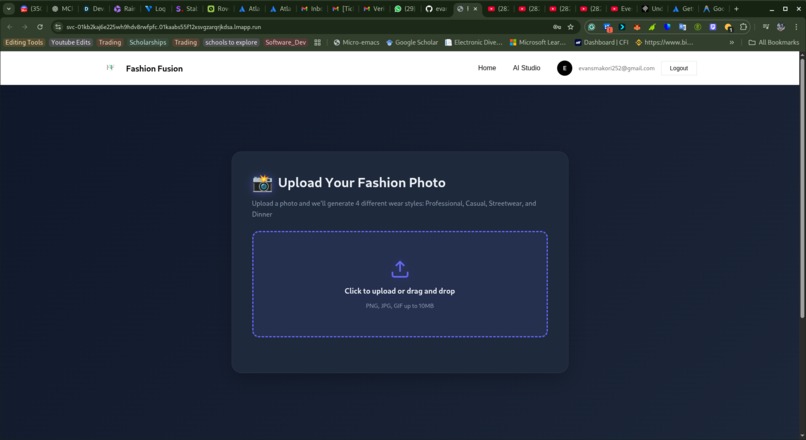Open the Chrome three-dot menu
Image resolution: width=806 pixels, height=440 pixels.
click(796, 27)
